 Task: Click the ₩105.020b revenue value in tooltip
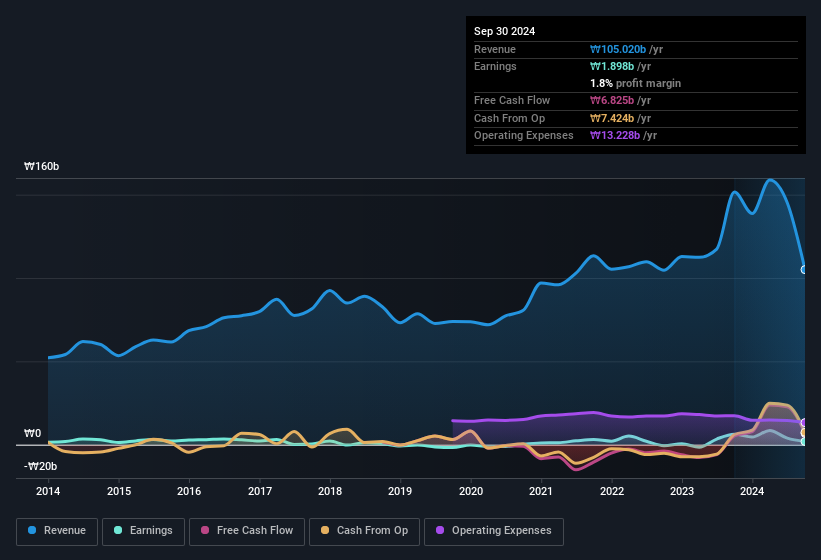[617, 49]
